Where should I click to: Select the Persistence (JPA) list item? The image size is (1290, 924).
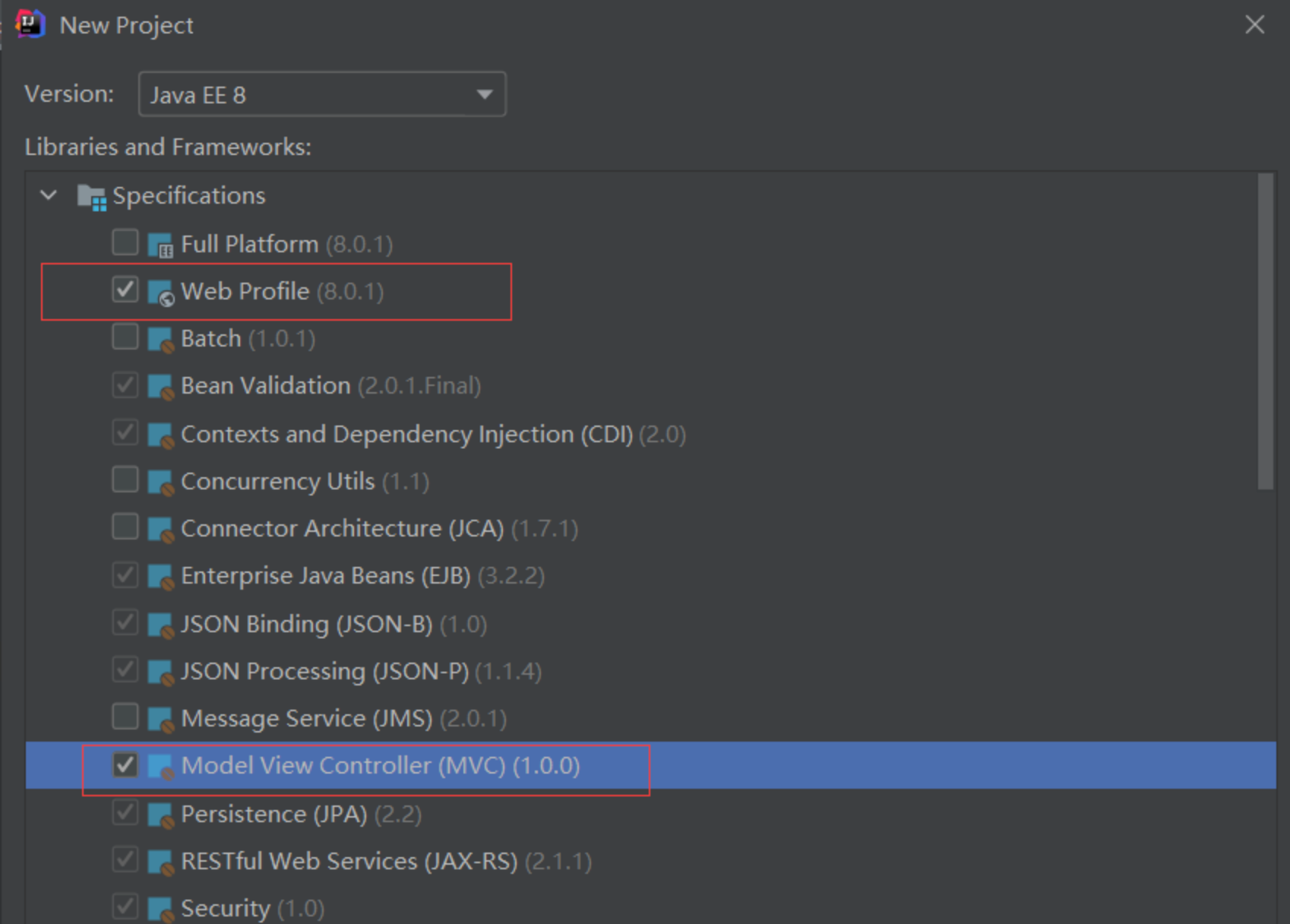point(273,814)
